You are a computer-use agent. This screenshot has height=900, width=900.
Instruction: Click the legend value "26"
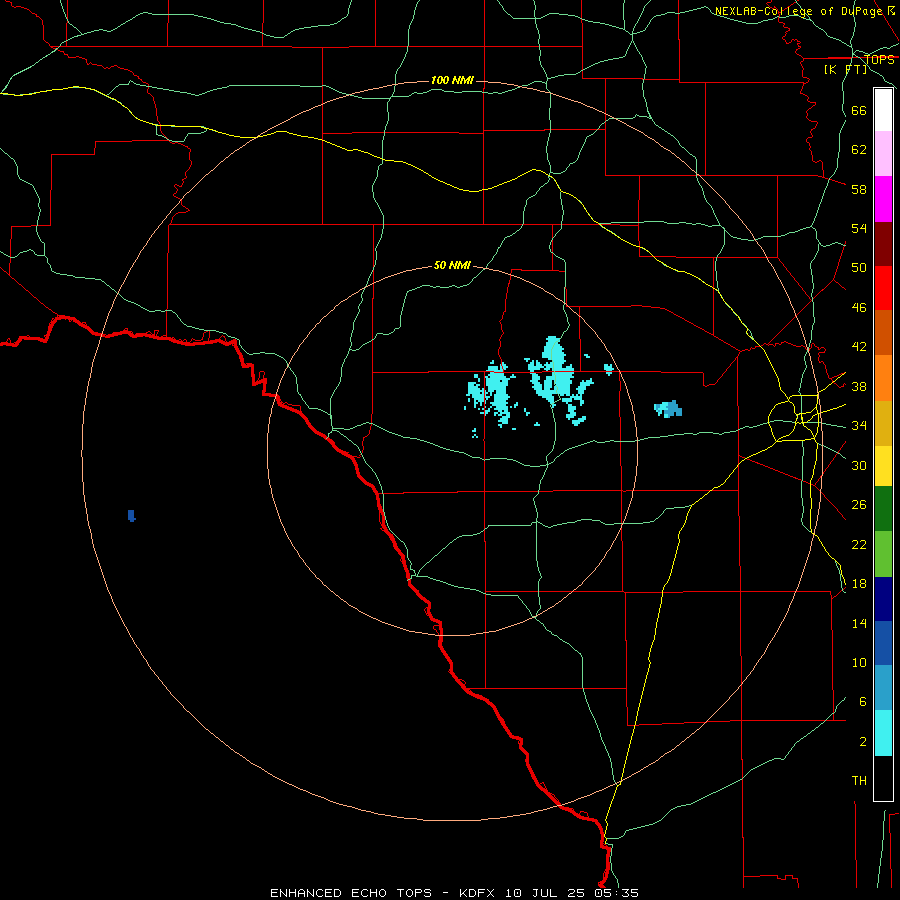click(859, 505)
